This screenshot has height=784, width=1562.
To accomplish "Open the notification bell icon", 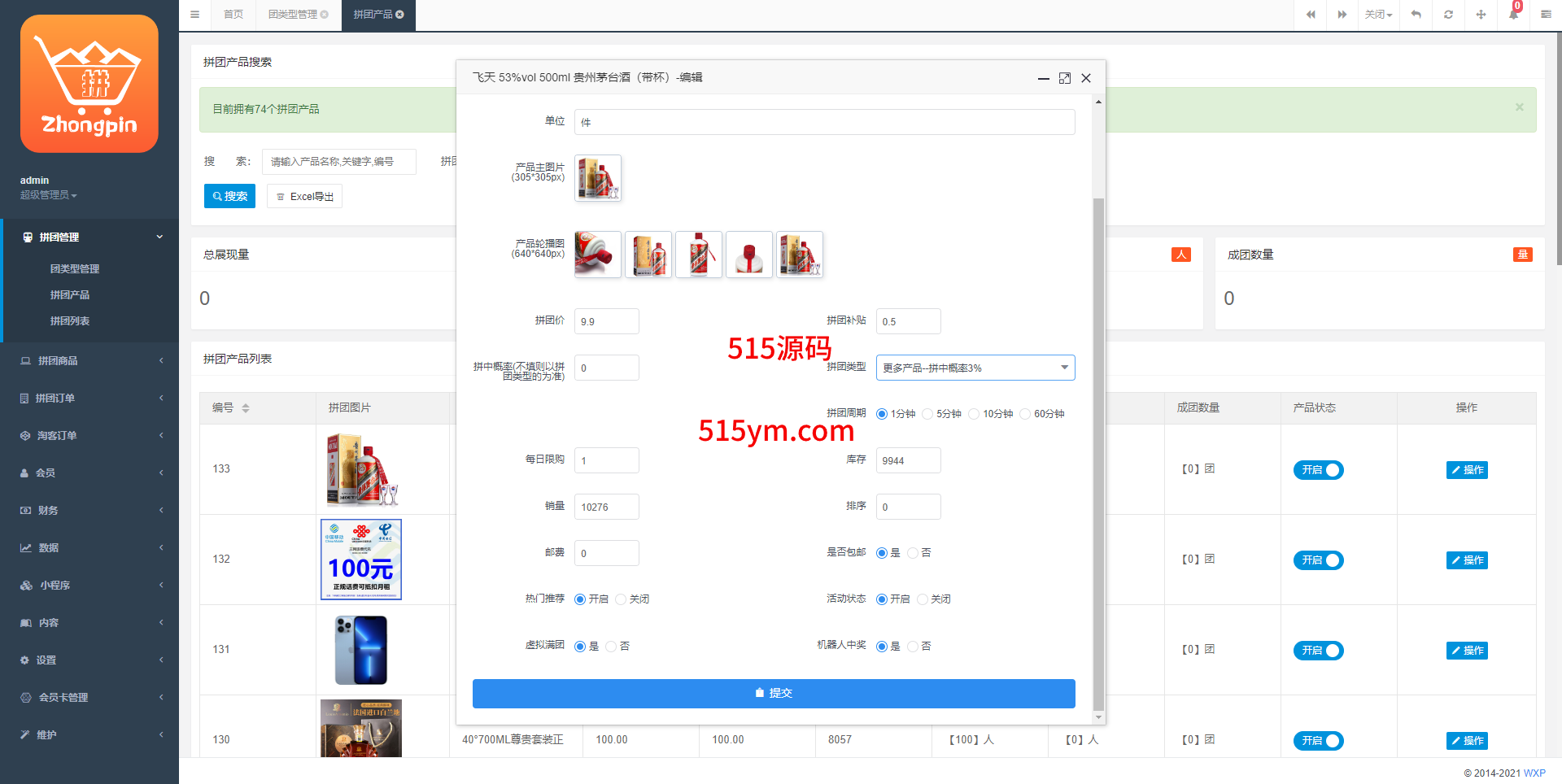I will click(1513, 15).
